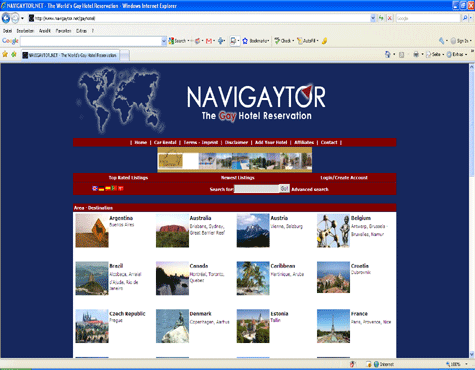Expand the search provider options arrow
This screenshot has height=370, width=475.
pyautogui.click(x=471, y=18)
